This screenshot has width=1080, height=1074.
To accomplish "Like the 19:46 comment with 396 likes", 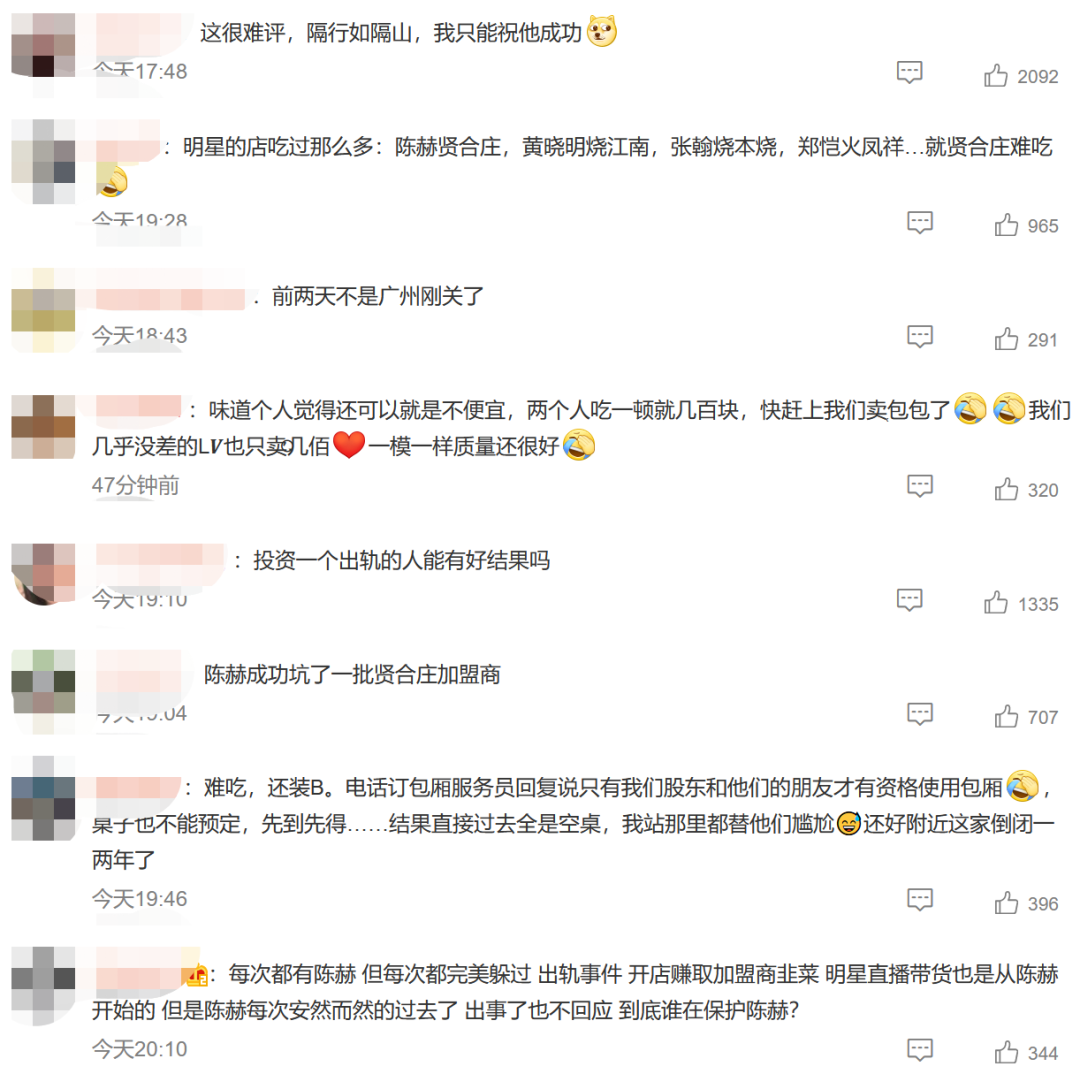I will point(1006,902).
